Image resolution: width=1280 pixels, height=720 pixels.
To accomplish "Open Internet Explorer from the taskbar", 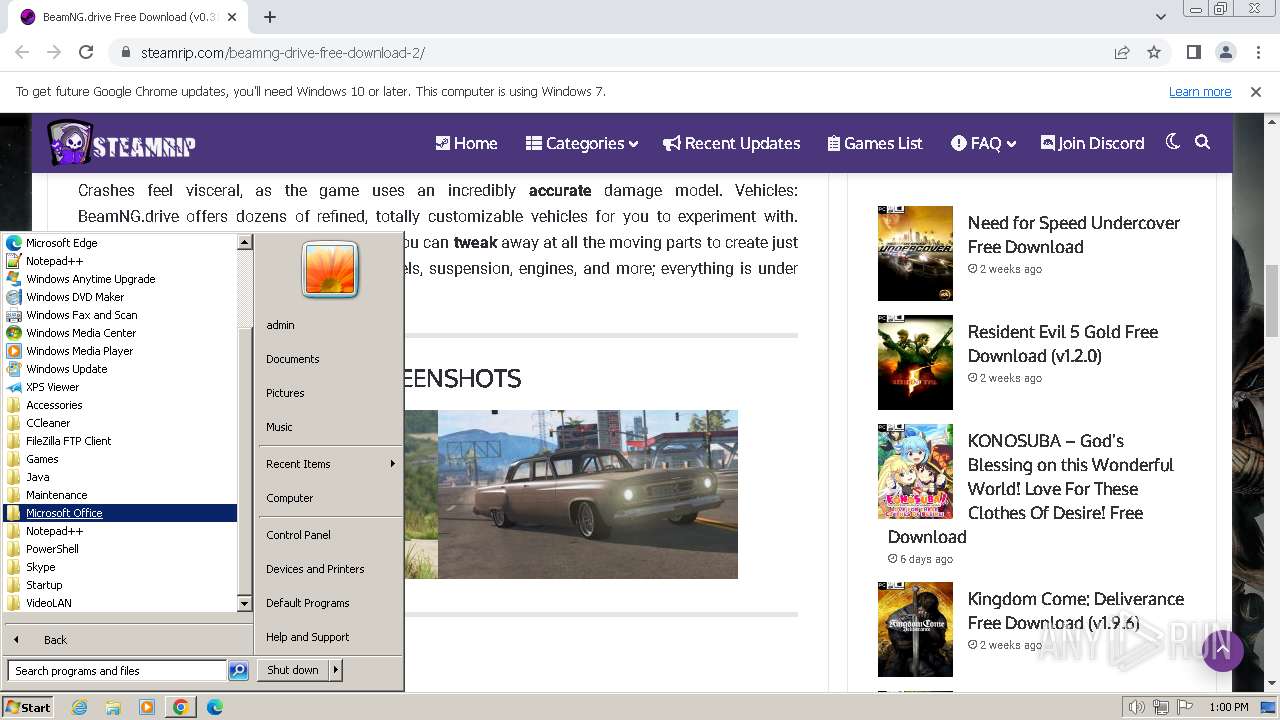I will 80,707.
